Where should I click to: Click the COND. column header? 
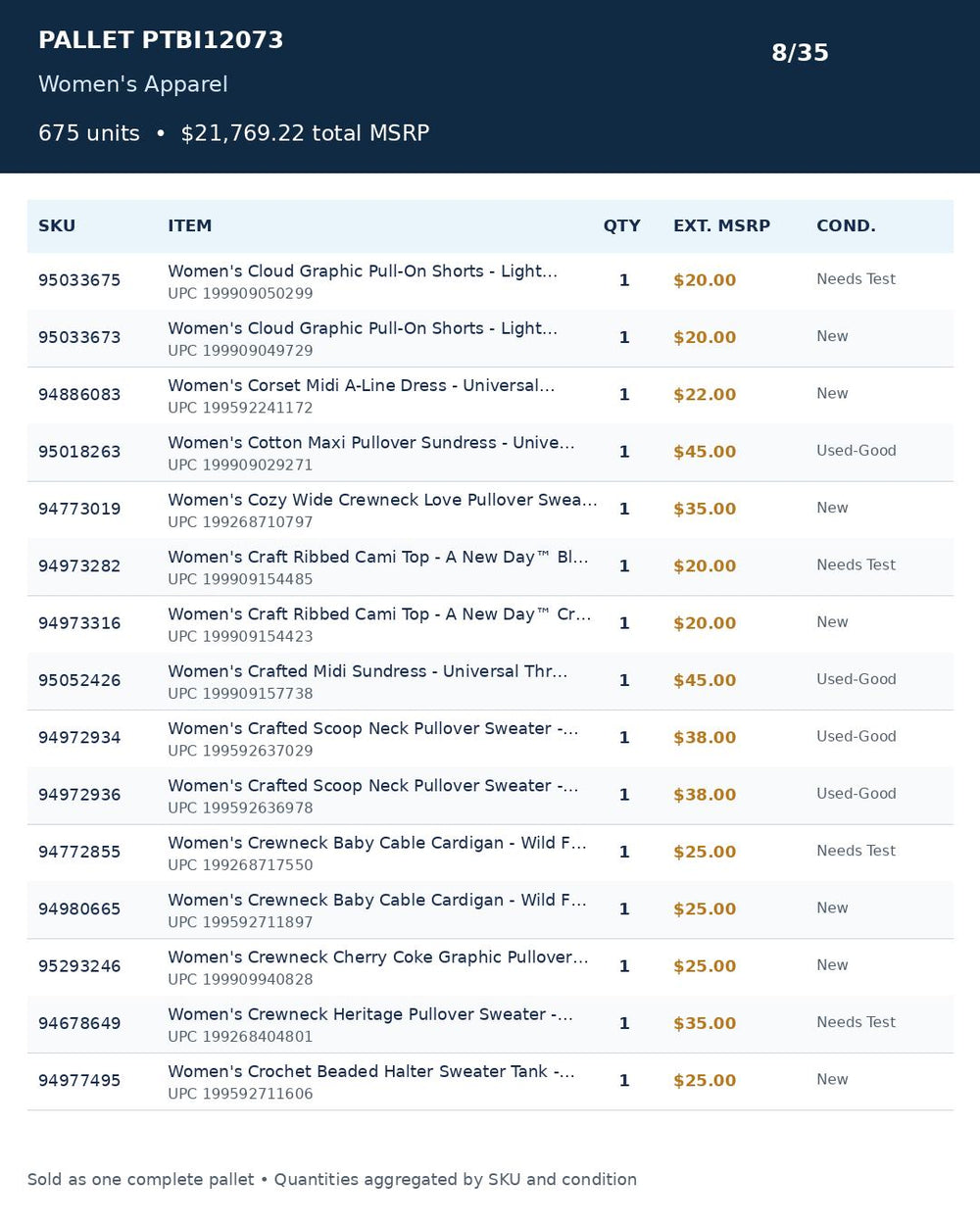[x=846, y=225]
